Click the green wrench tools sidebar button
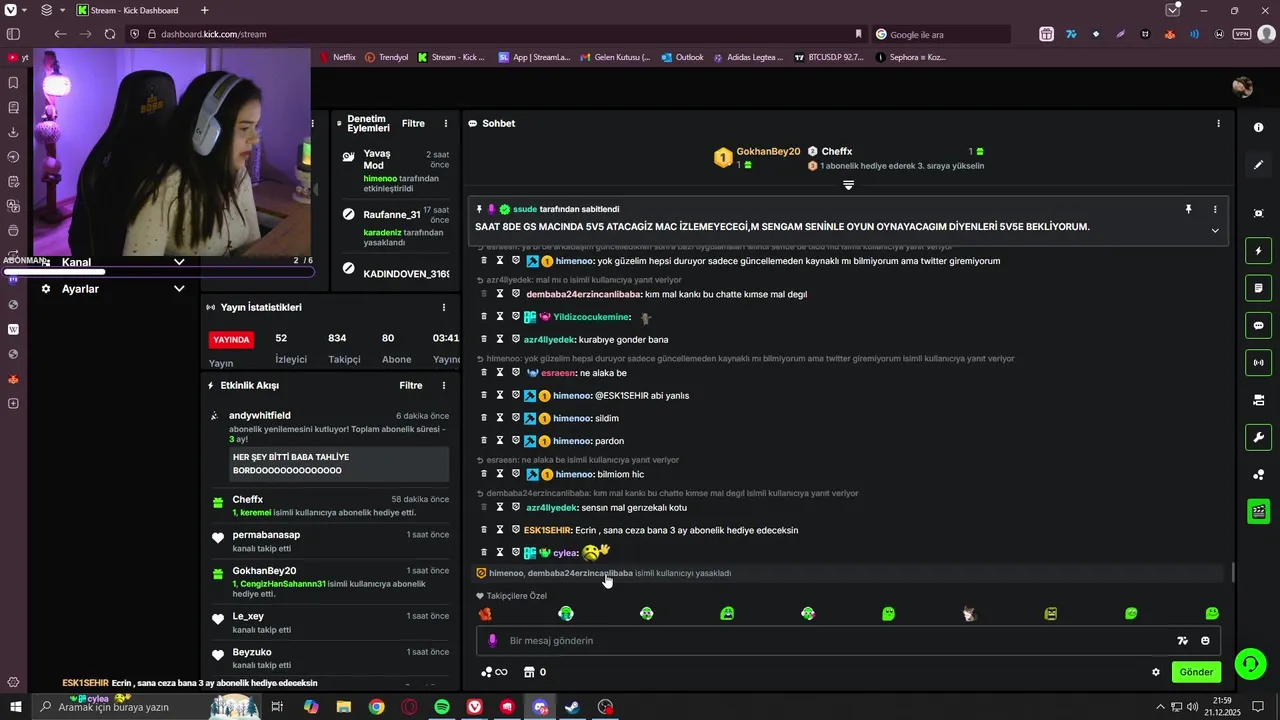1280x720 pixels. pyautogui.click(x=1258, y=437)
